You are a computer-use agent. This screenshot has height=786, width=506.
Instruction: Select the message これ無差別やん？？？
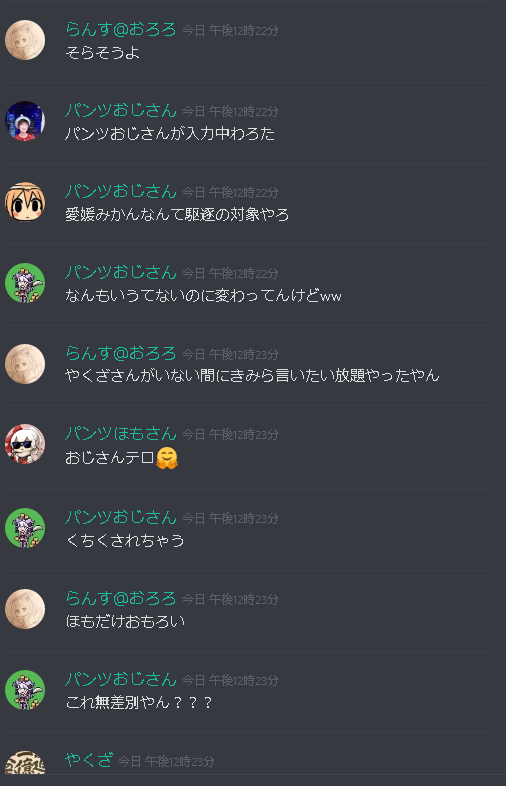(x=139, y=702)
